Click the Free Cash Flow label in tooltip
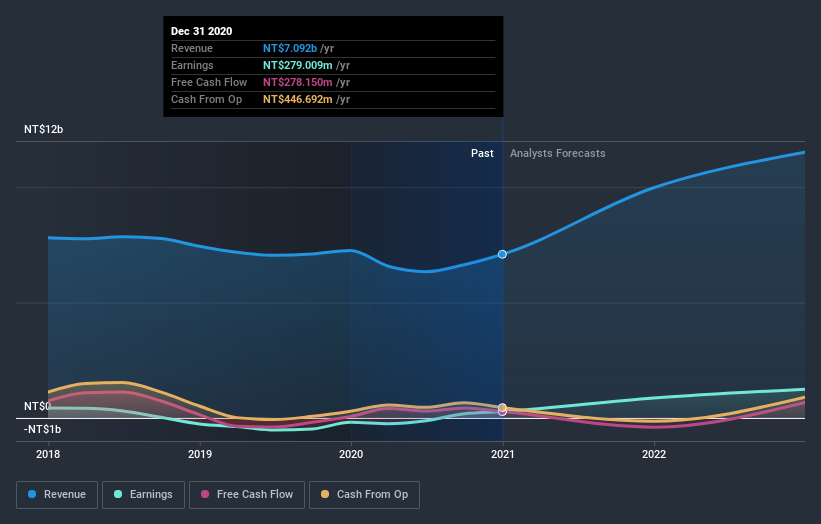Screen dimensions: 821x524 pos(209,82)
